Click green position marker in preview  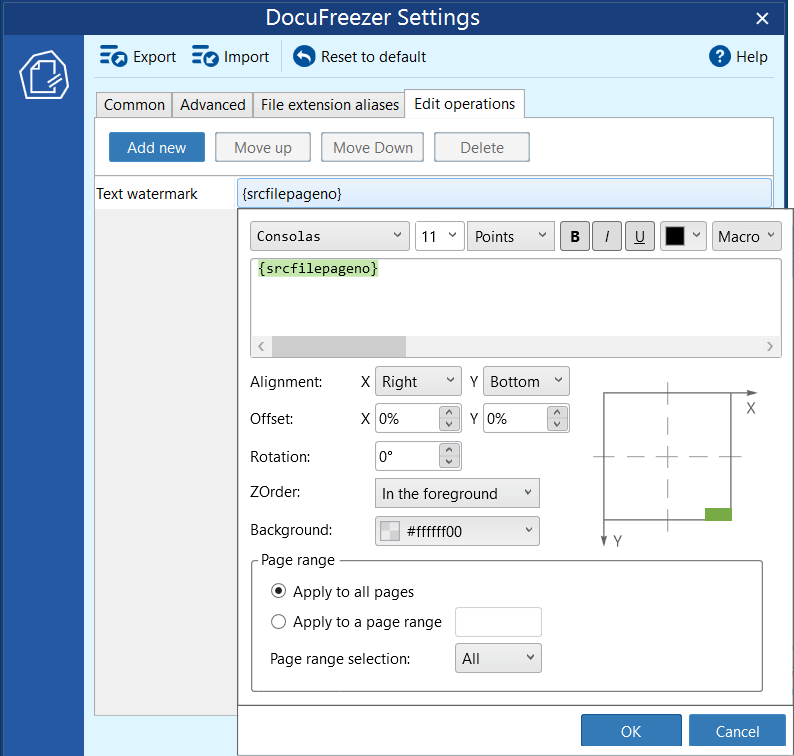(718, 514)
